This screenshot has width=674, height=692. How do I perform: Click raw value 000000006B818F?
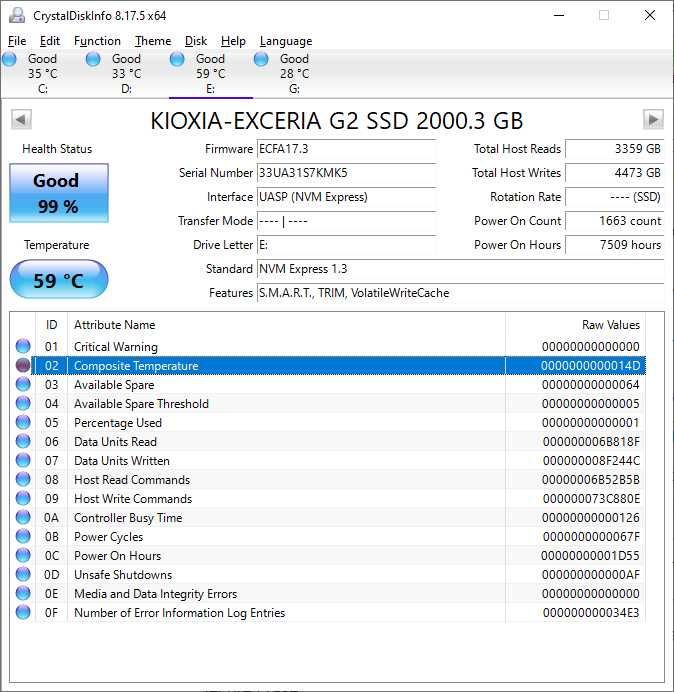591,442
